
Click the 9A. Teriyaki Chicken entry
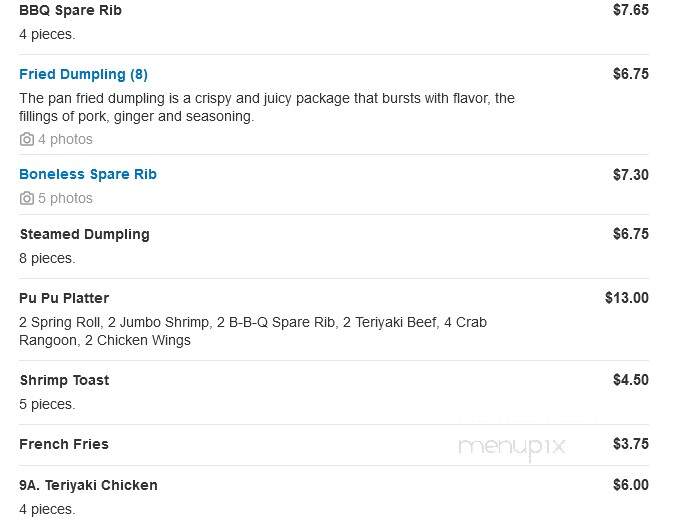click(x=88, y=485)
